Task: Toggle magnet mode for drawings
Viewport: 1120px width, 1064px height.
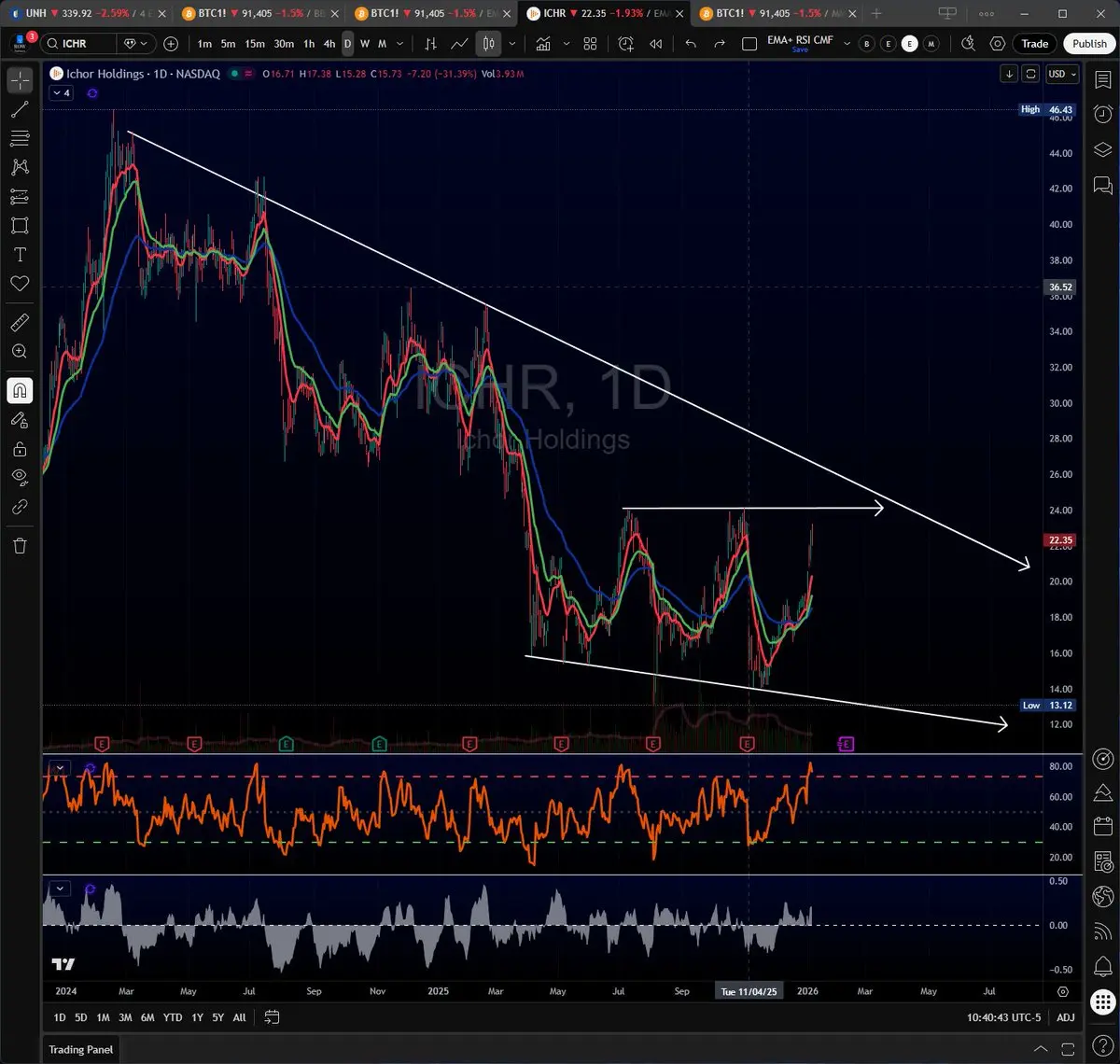Action: [x=20, y=391]
